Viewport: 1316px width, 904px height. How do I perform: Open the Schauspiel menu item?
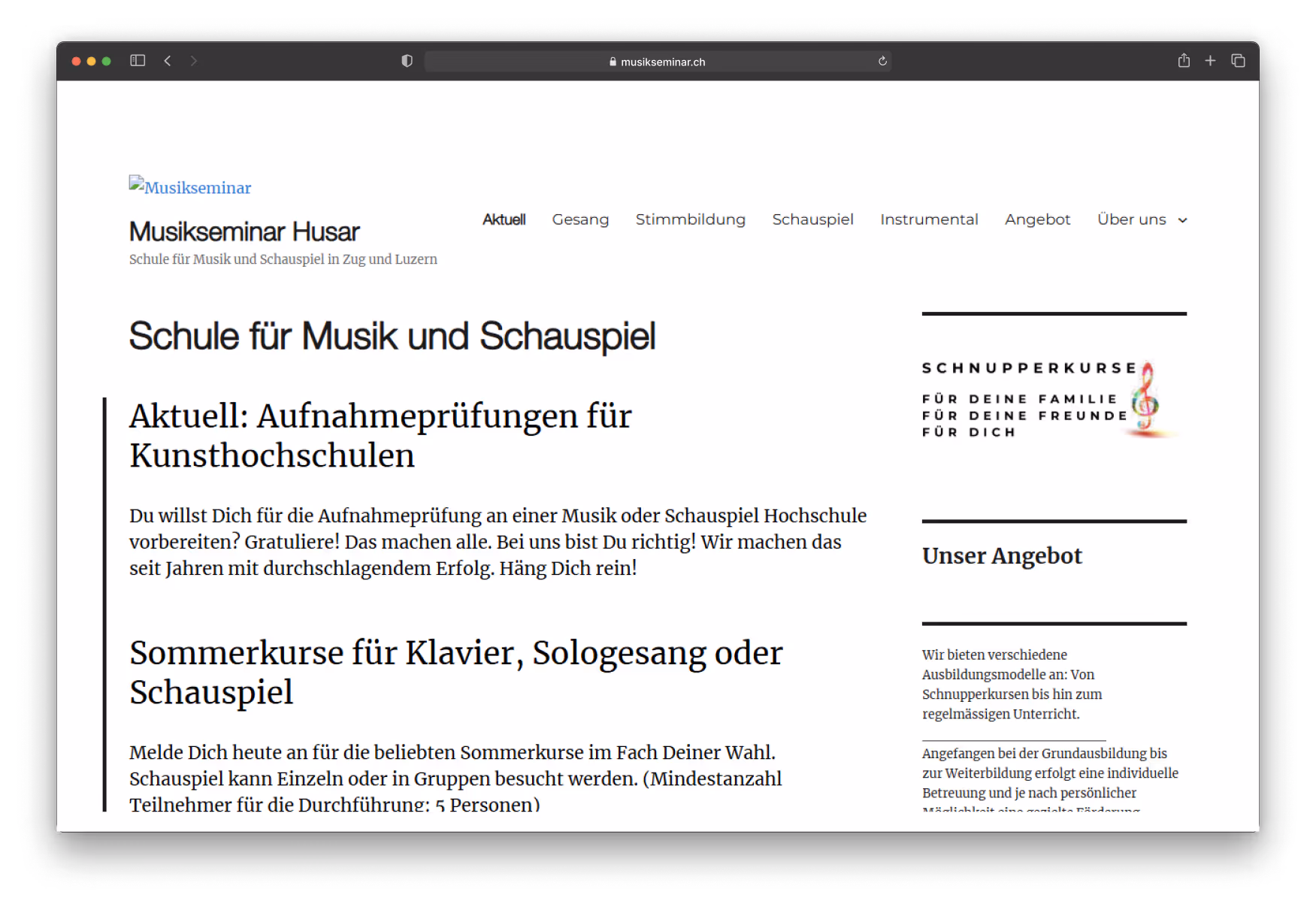tap(812, 219)
